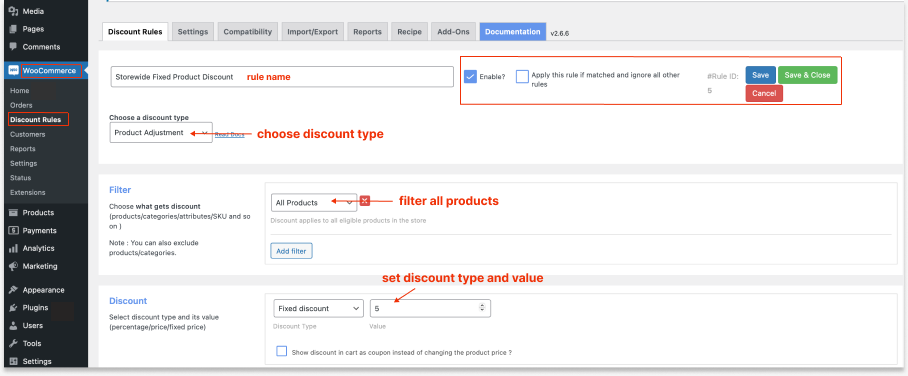
Task: Click the Appearance paintbrush icon
Action: (13, 290)
